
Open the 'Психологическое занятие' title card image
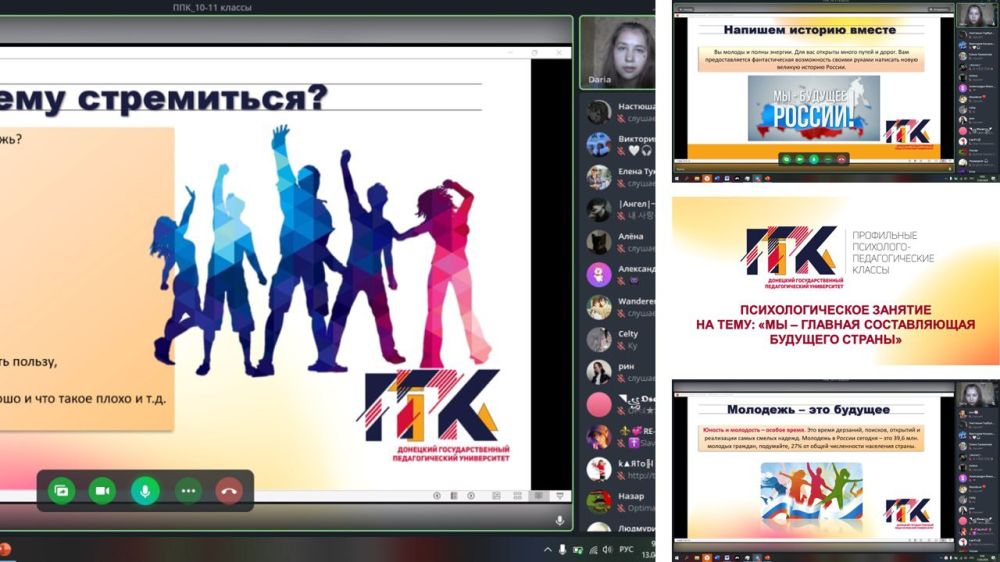(835, 281)
